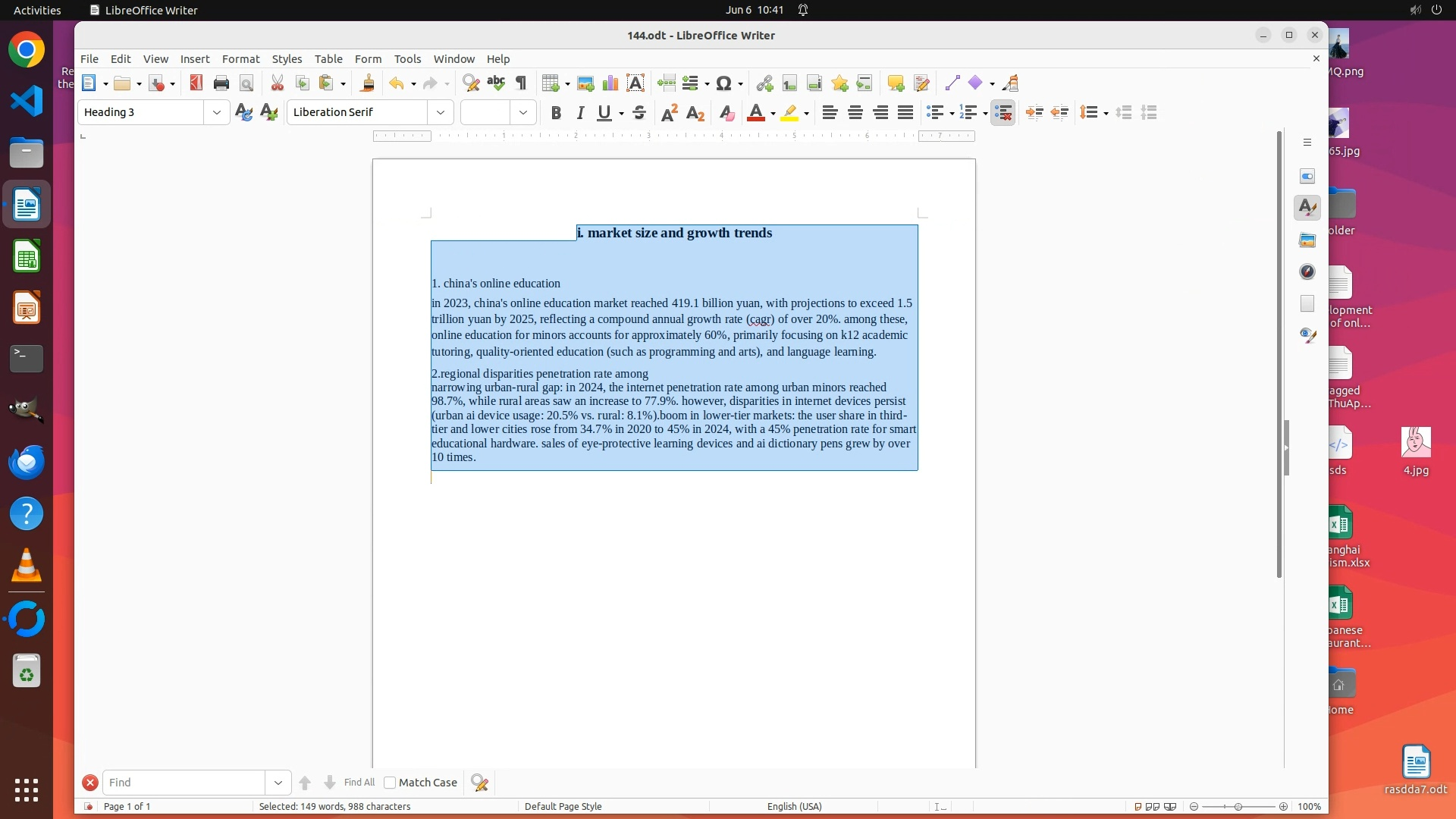Image resolution: width=1456 pixels, height=819 pixels.
Task: Click the Export as PDF icon
Action: point(196,83)
